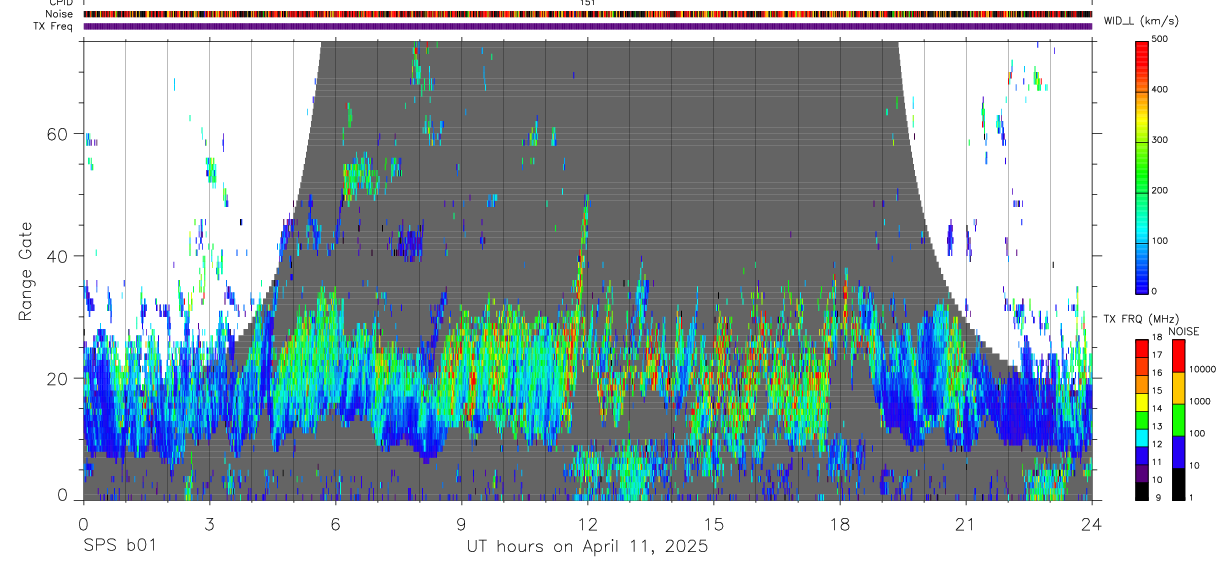This screenshot has width=1228, height=567.
Task: Click the '200' label on width color bar
Action: click(1160, 190)
